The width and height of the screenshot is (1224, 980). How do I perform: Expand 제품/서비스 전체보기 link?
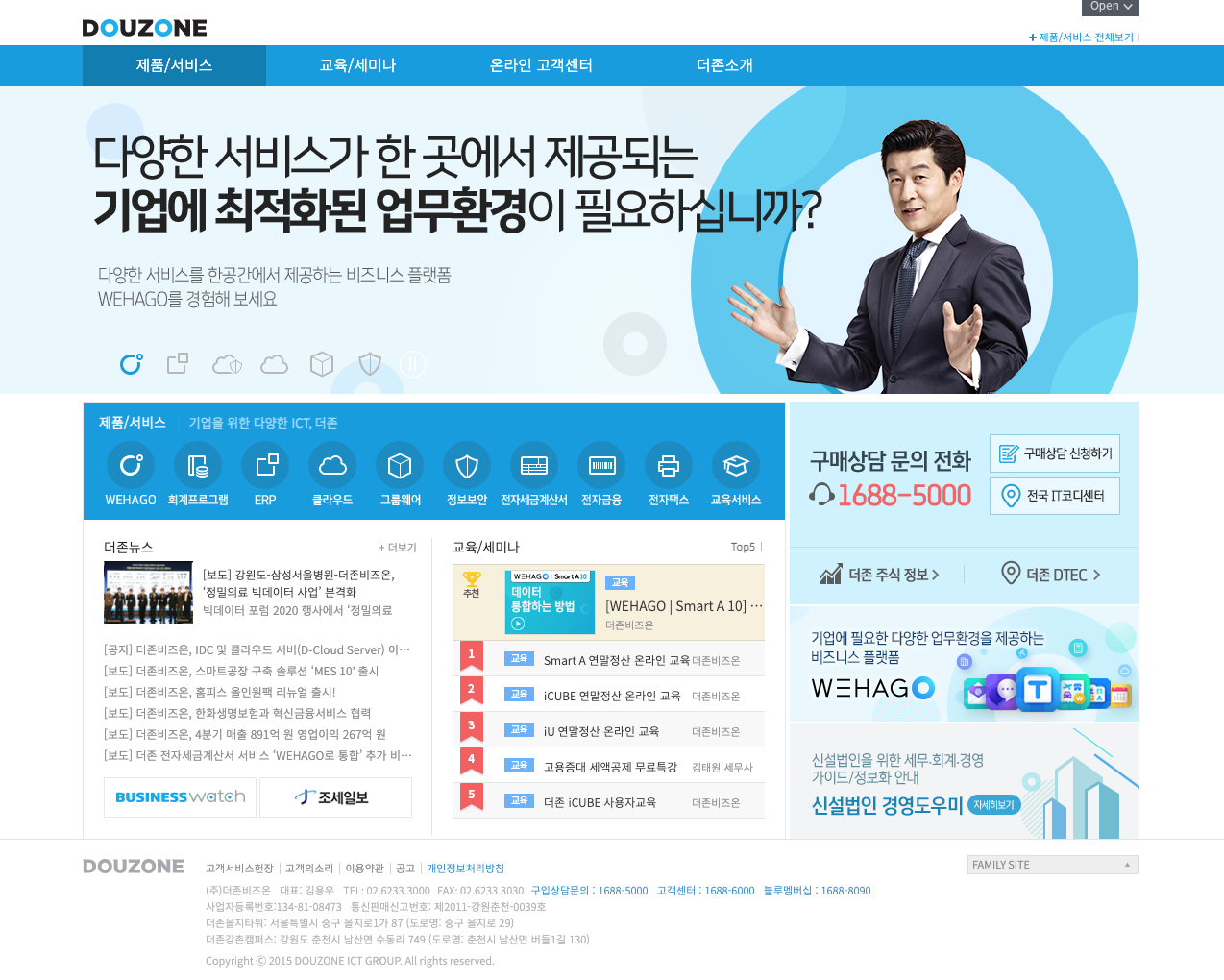point(1082,37)
